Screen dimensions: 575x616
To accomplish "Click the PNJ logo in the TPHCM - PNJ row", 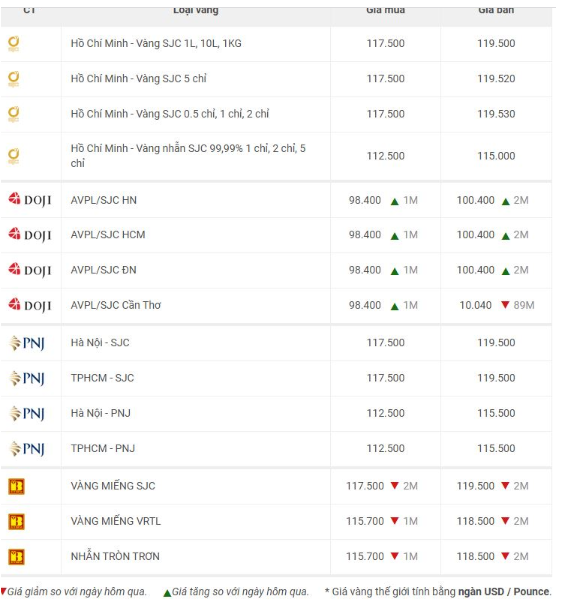I will point(27,449).
